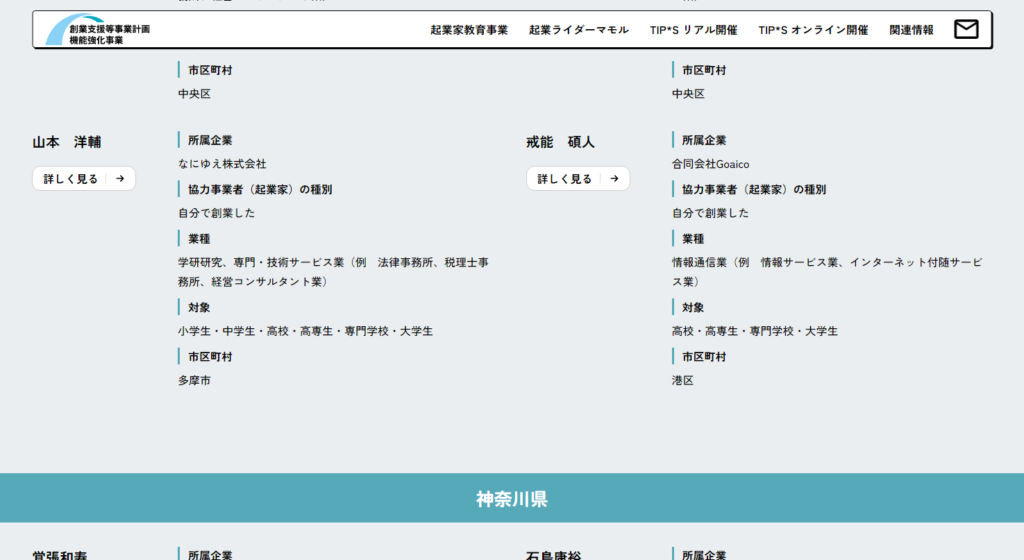The image size is (1024, 560).
Task: Click the mail envelope icon in header
Action: pos(966,30)
